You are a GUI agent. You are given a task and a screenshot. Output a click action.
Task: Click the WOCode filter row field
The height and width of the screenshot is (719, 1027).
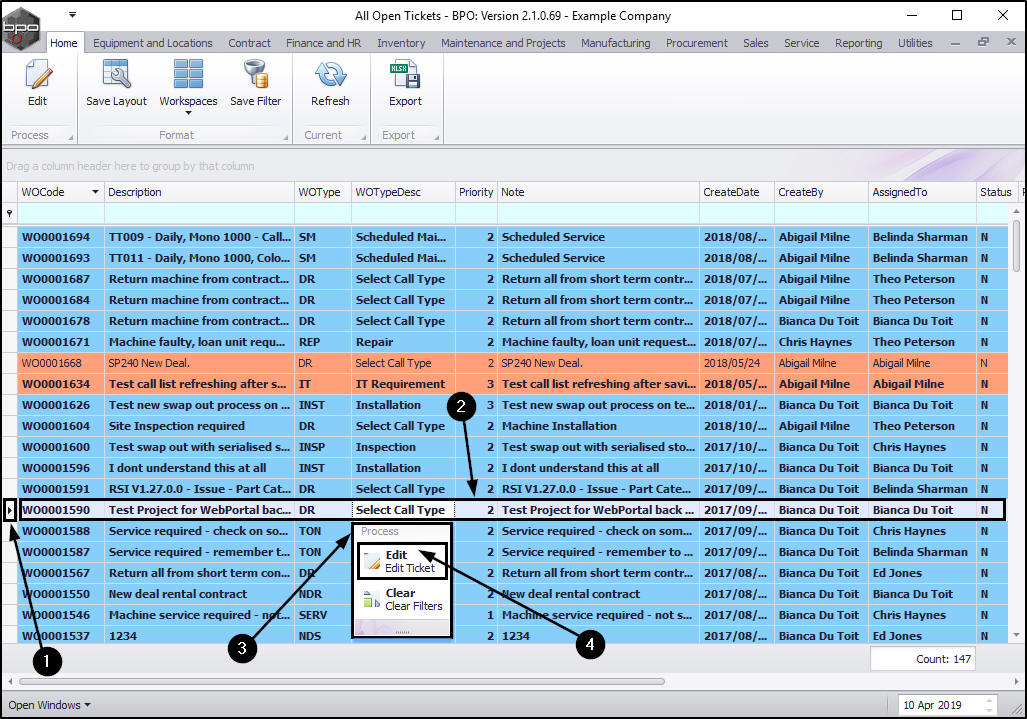pos(60,213)
